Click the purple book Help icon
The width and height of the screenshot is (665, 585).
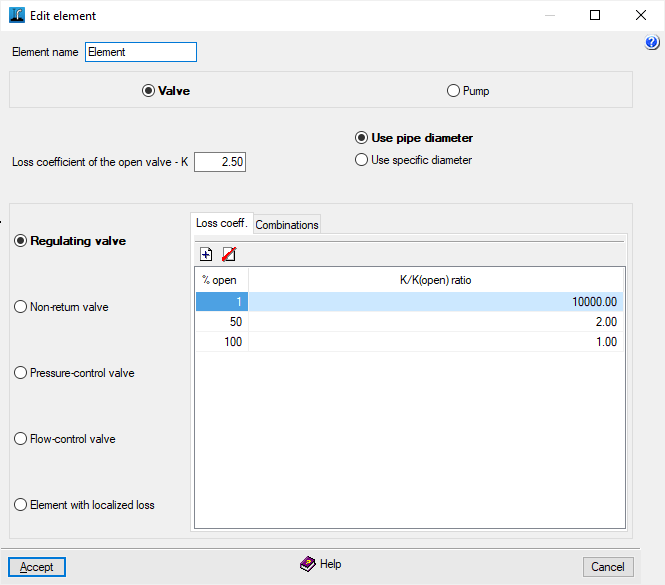307,564
